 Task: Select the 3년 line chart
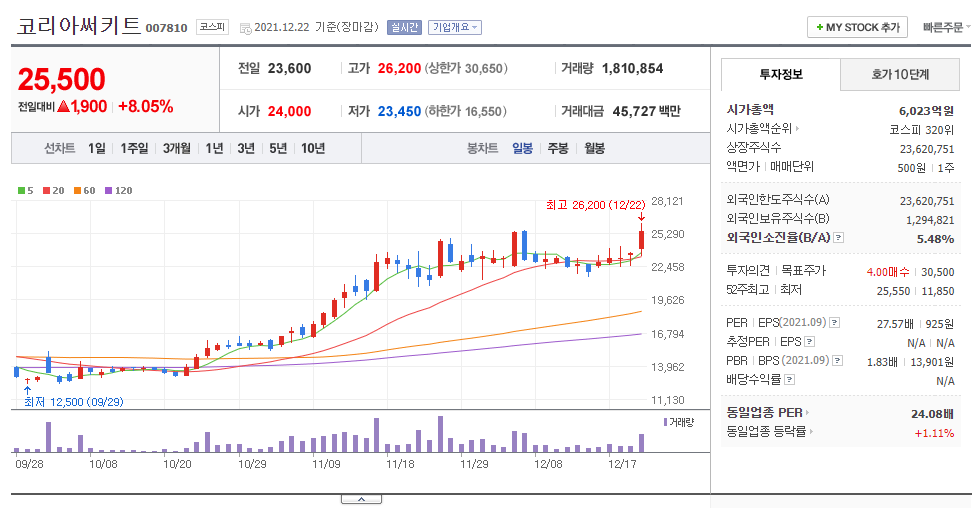(x=246, y=148)
